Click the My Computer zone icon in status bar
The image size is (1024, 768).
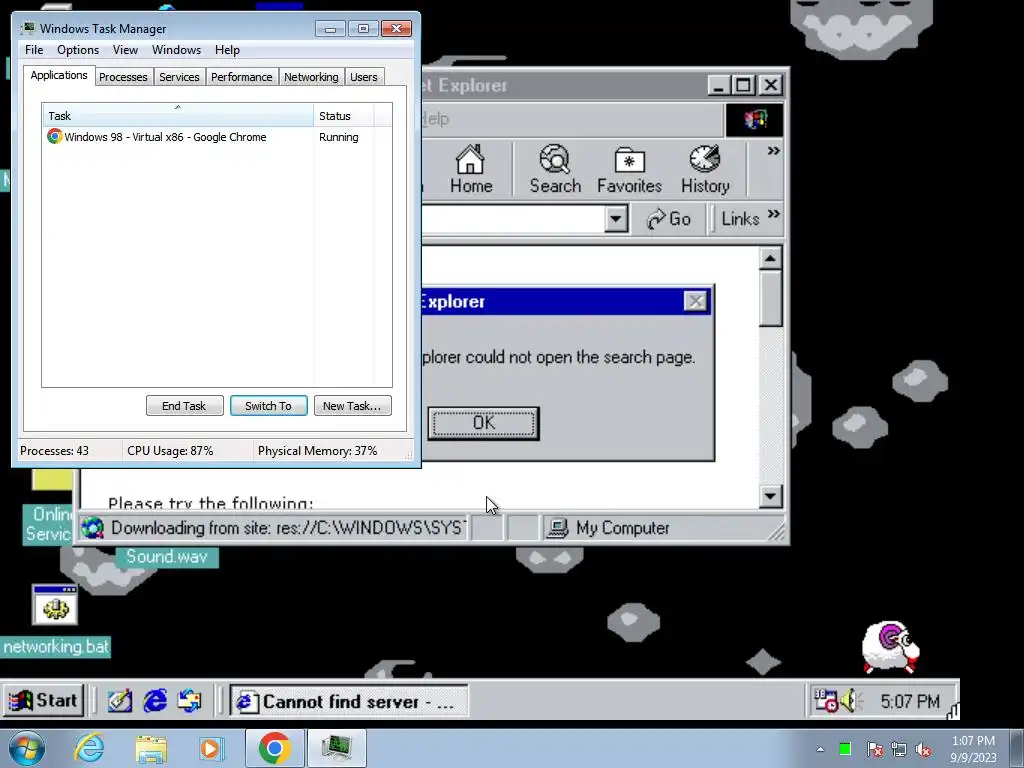(557, 528)
